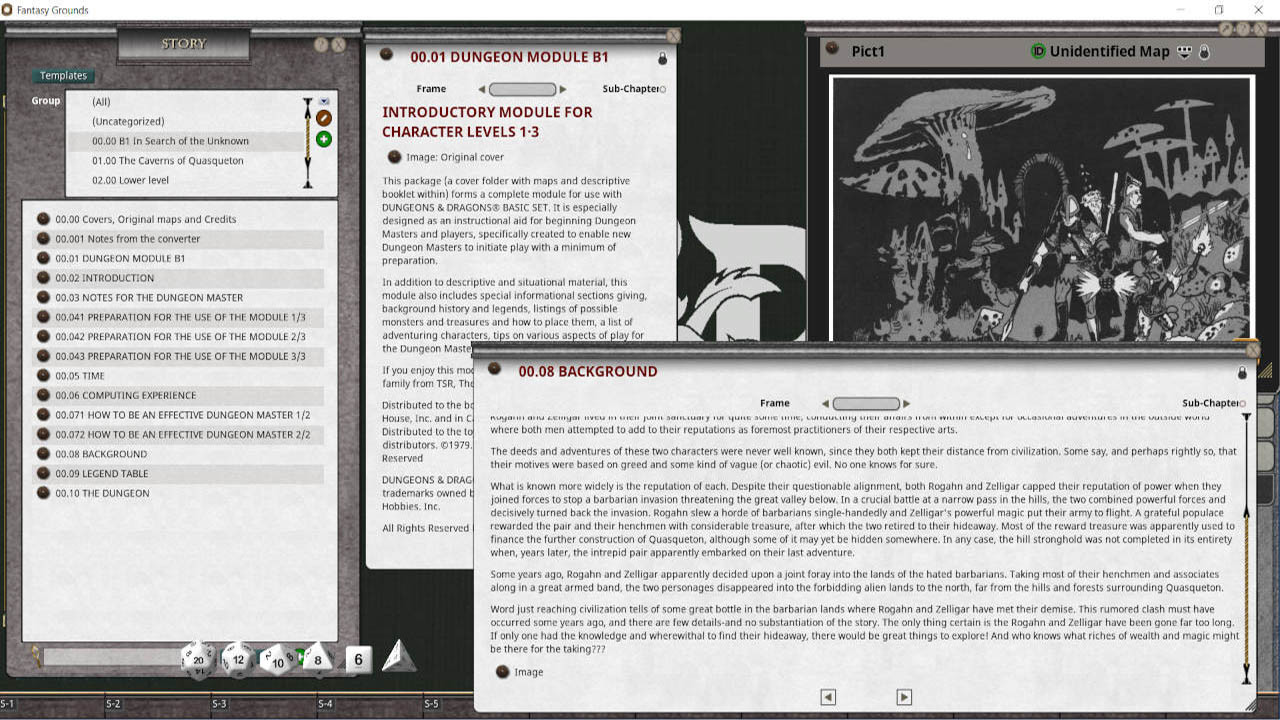Open story entry '00.09 LEGEND TABLE'
1280x720 pixels.
coord(102,474)
